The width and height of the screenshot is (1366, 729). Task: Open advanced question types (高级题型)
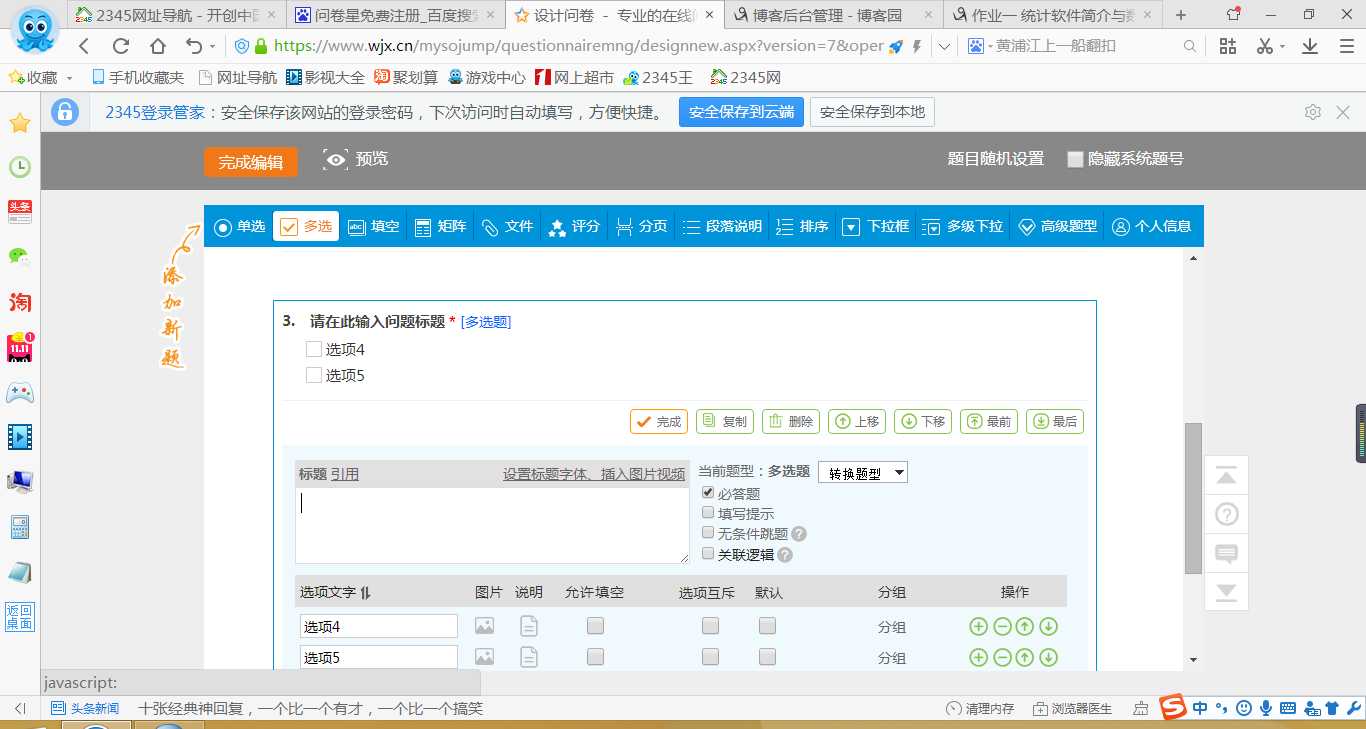(x=1057, y=227)
